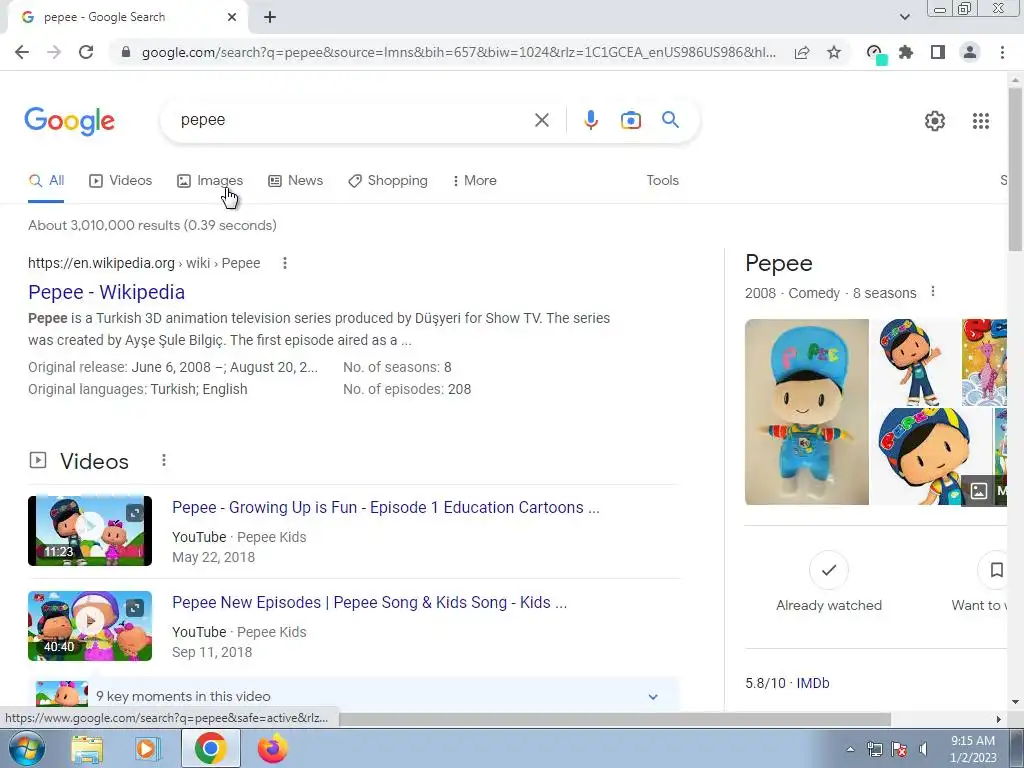Image resolution: width=1024 pixels, height=768 pixels.
Task: Open the Chrome three-dot menu
Action: coord(1002,52)
